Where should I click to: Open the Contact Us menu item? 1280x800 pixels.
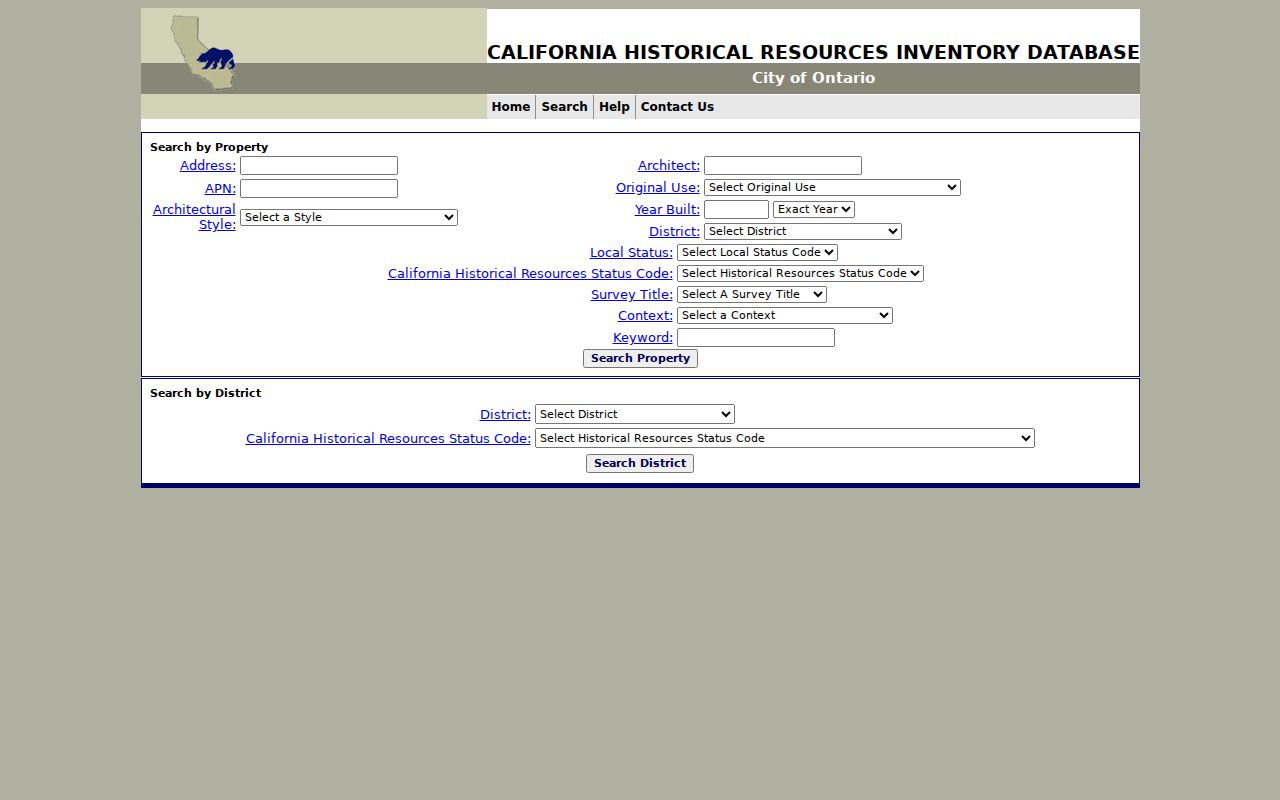(677, 107)
